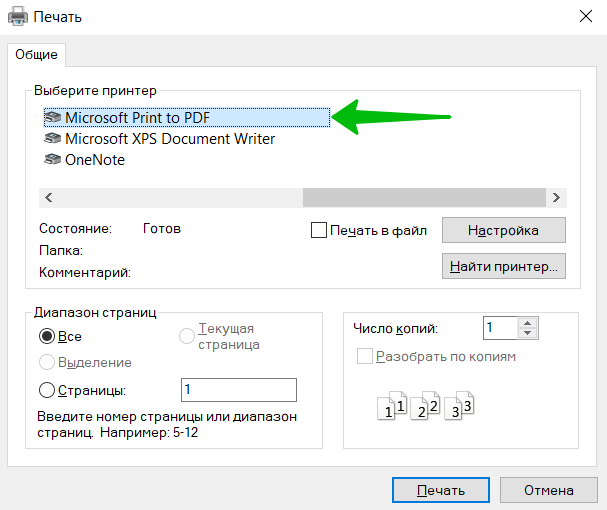Decrease the number of copies with the down arrow
The image size is (607, 510).
[x=527, y=333]
